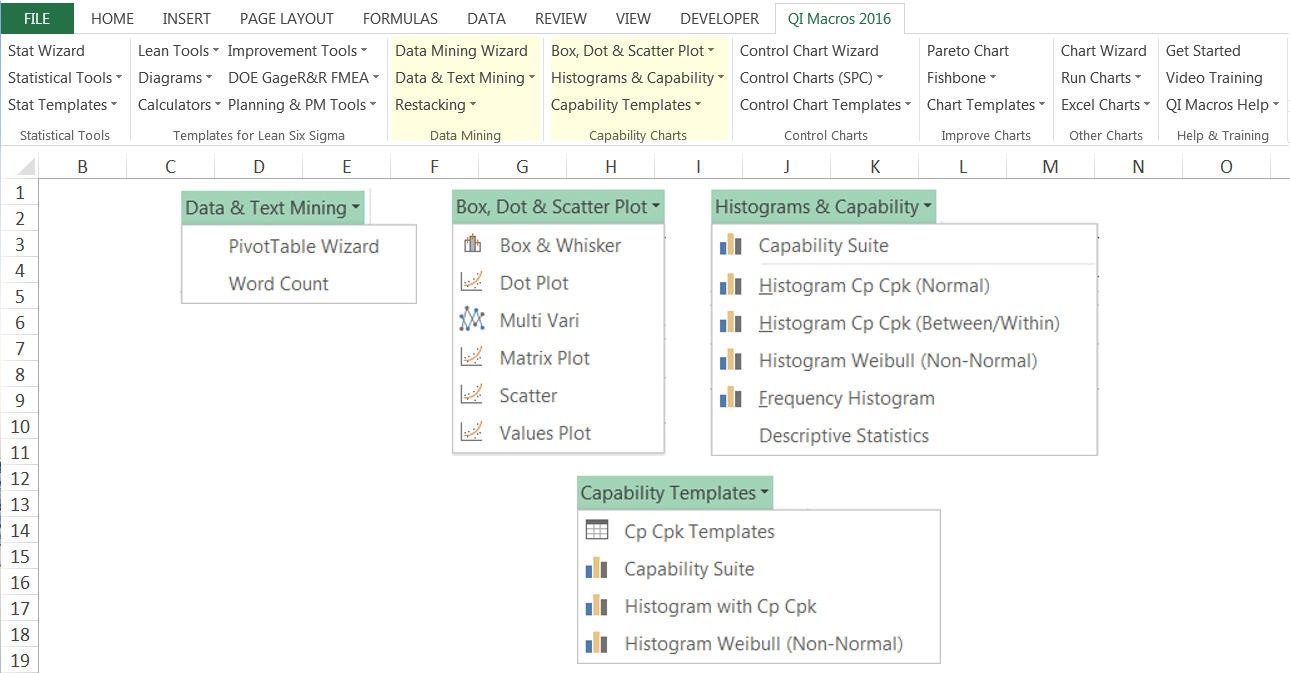The width and height of the screenshot is (1290, 673).
Task: Click icon beside Histogram Cp Cpk (Normal)
Action: (731, 286)
